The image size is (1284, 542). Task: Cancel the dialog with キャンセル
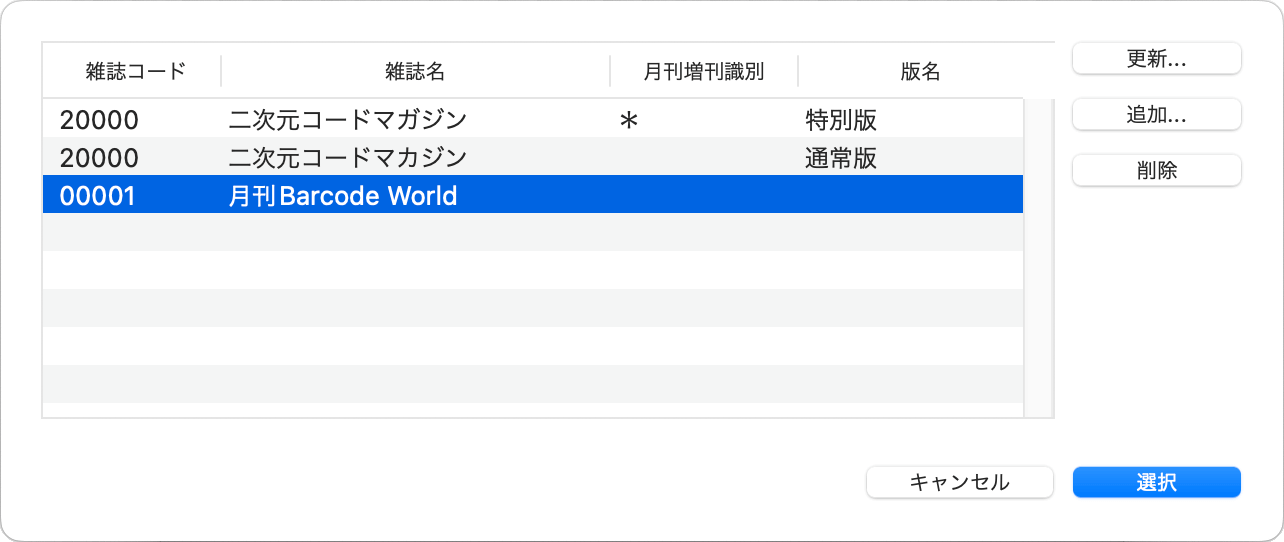pos(959,482)
